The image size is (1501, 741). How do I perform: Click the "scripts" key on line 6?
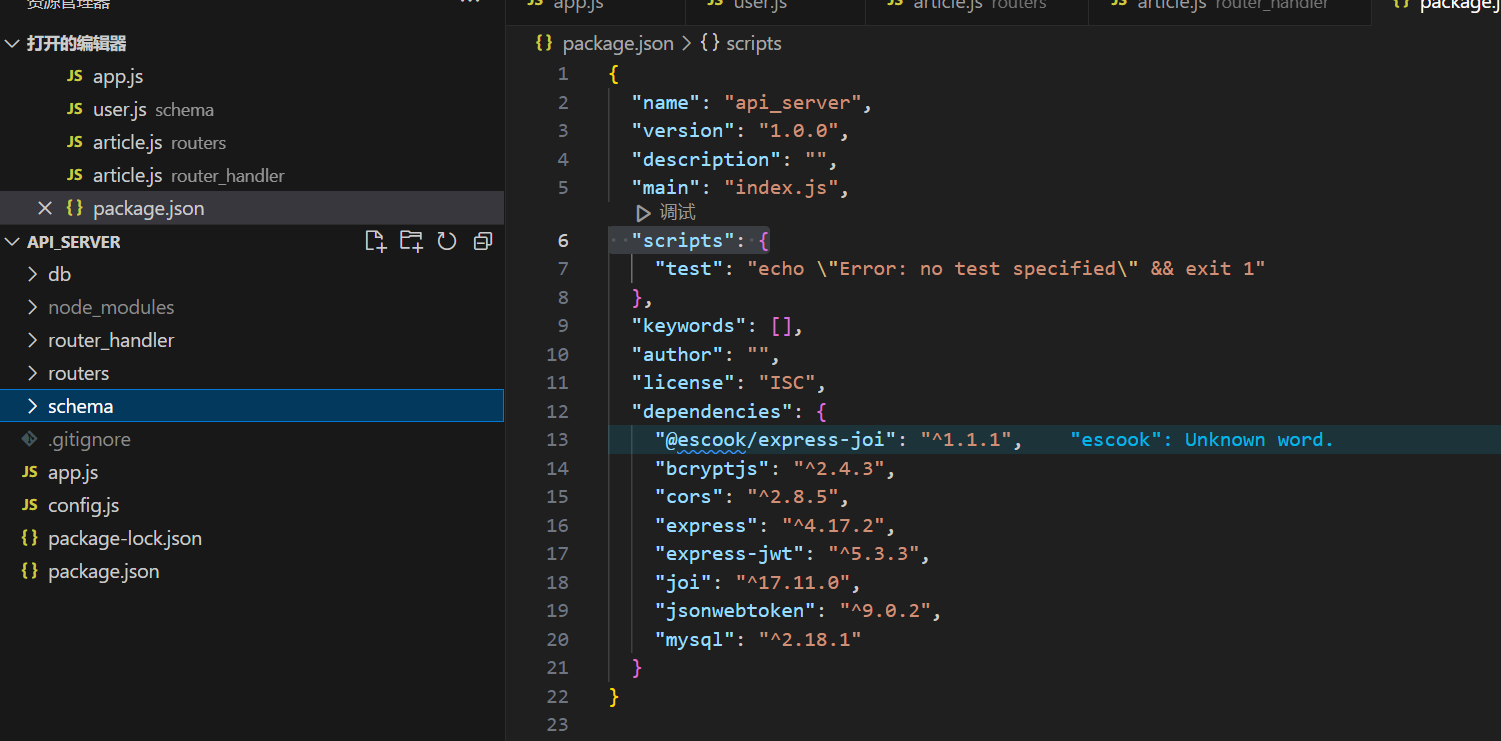coord(684,240)
